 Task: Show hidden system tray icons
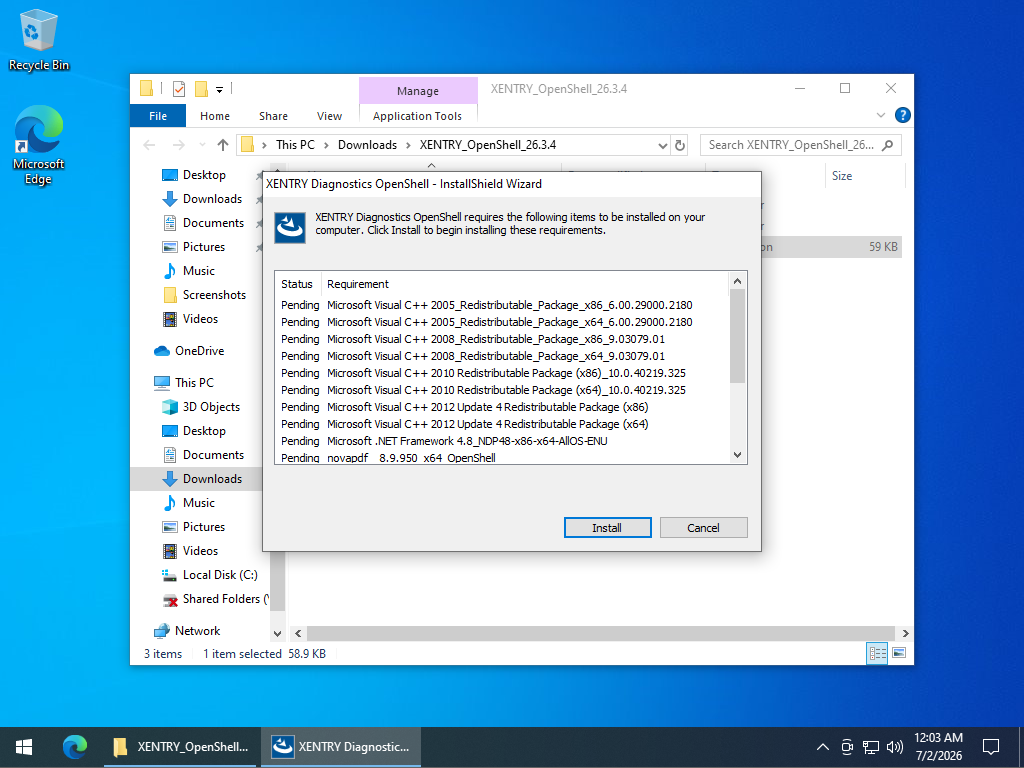click(x=822, y=746)
